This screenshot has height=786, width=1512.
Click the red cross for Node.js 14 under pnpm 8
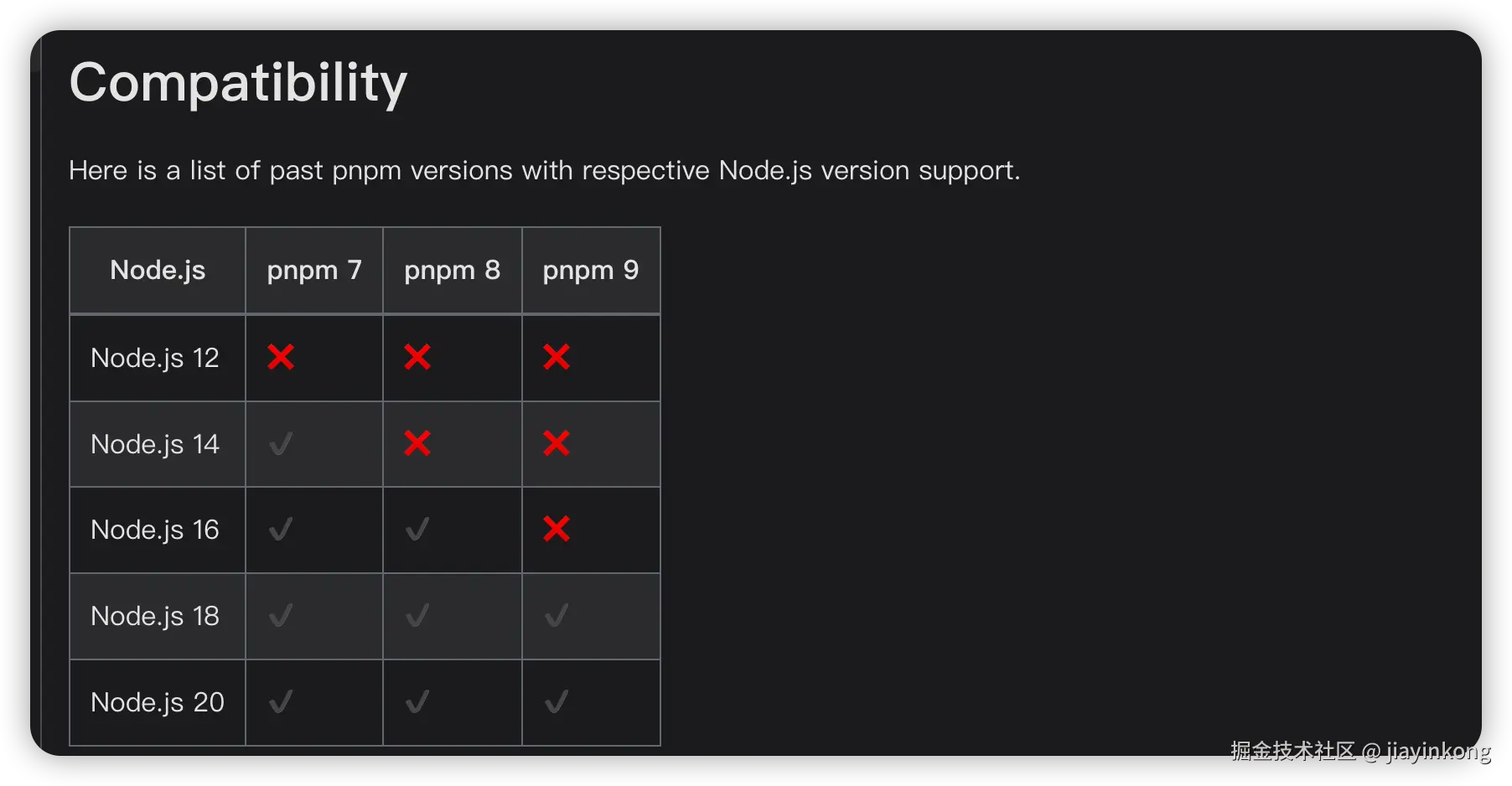coord(417,443)
